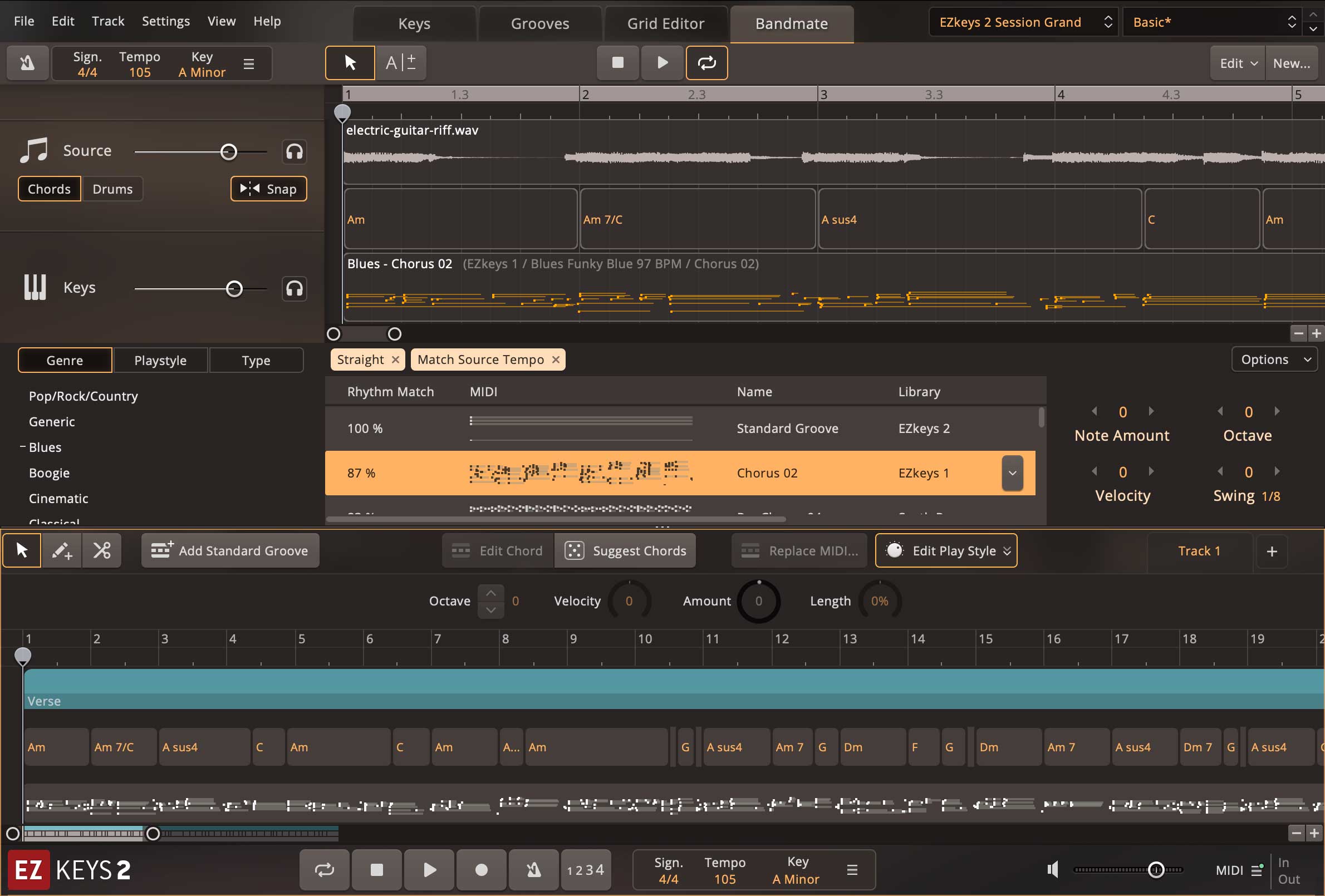
Task: Solo the Source track with the headphone icon
Action: pos(294,151)
